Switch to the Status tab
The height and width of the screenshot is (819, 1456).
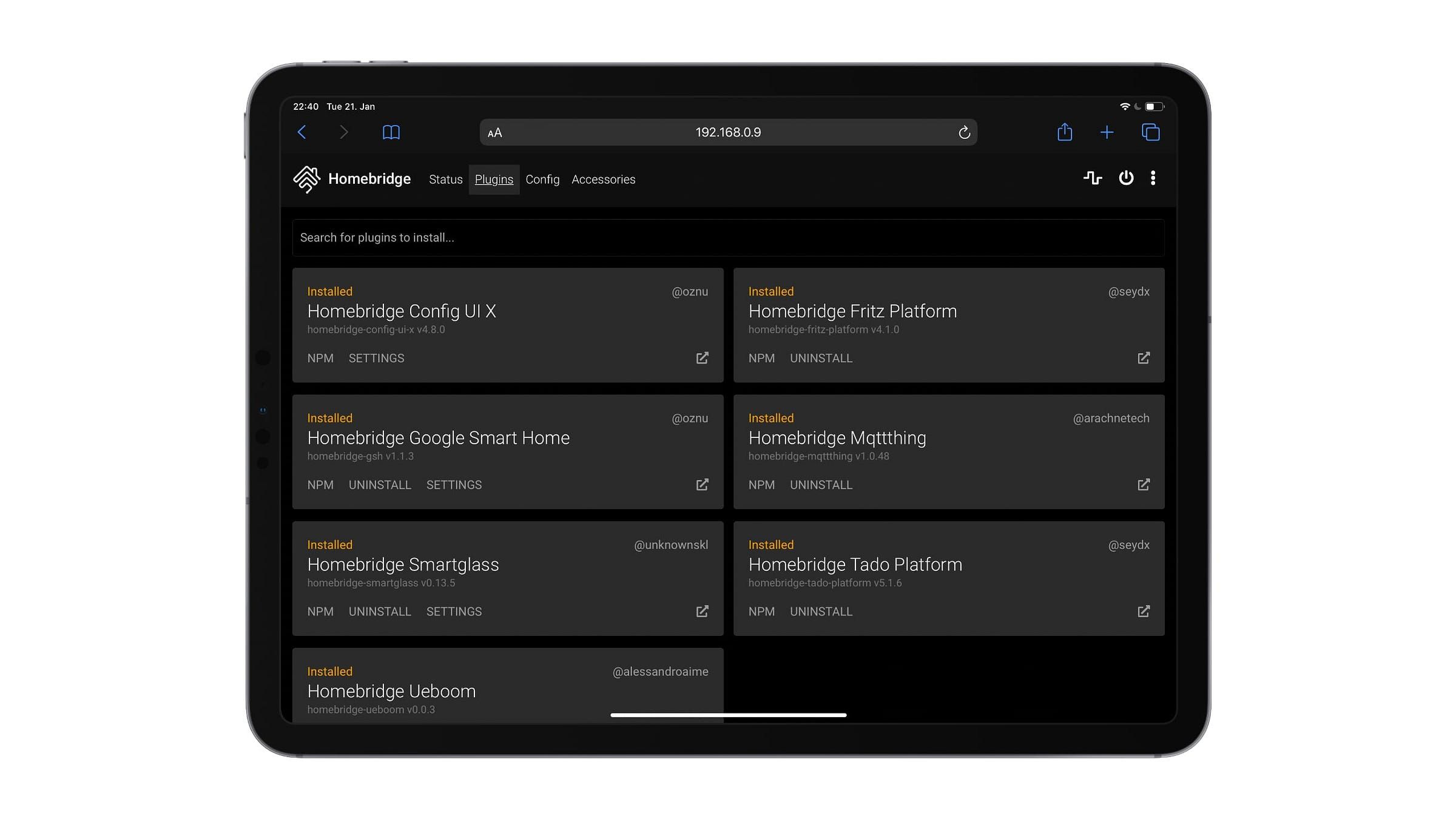coord(446,180)
